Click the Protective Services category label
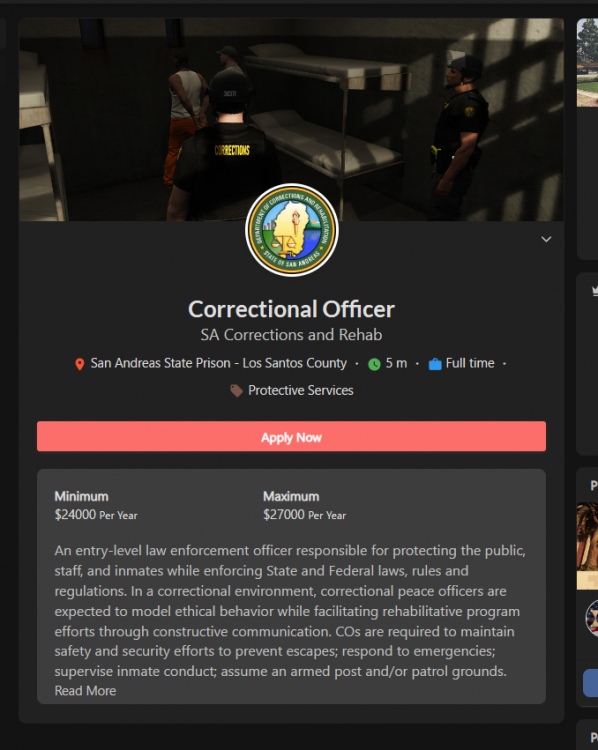The image size is (598, 750). [300, 390]
